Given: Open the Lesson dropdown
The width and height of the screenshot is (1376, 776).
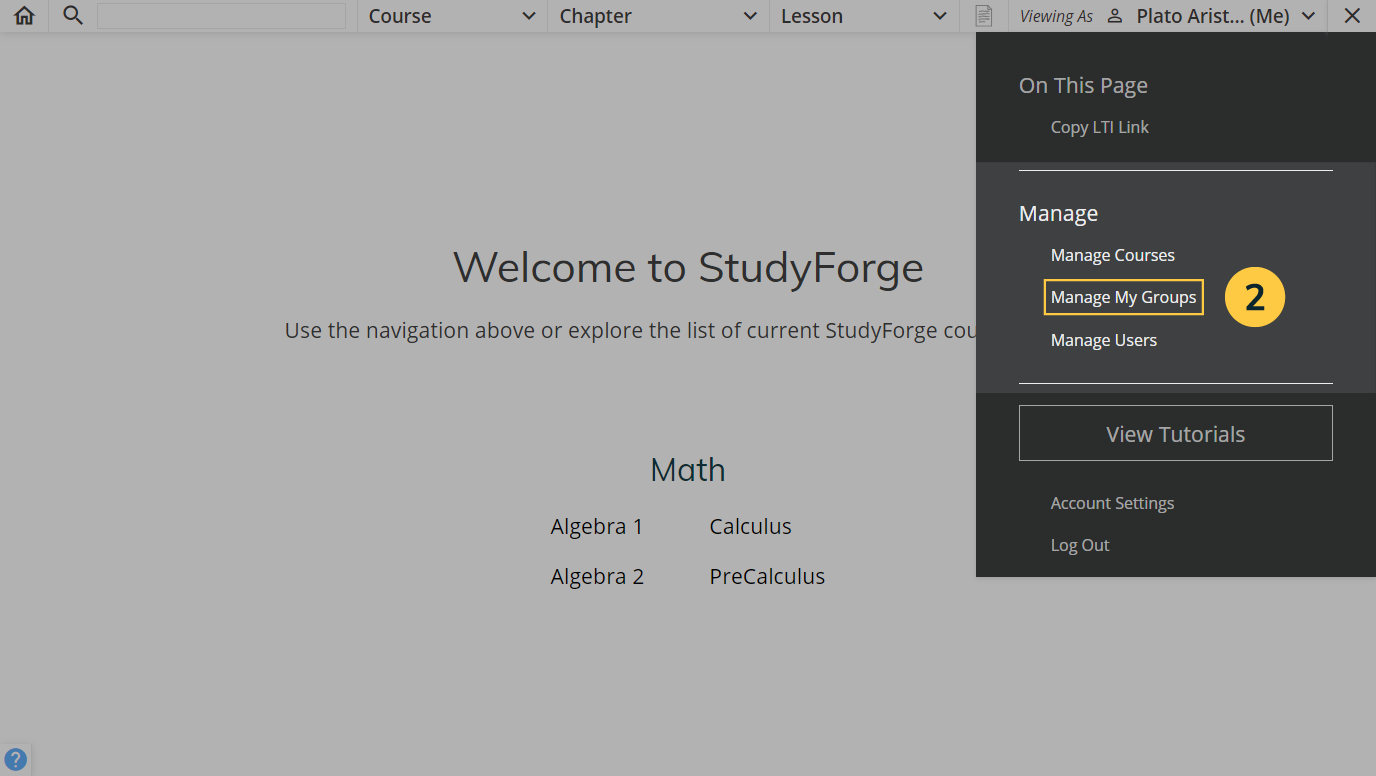Looking at the screenshot, I should pos(863,16).
